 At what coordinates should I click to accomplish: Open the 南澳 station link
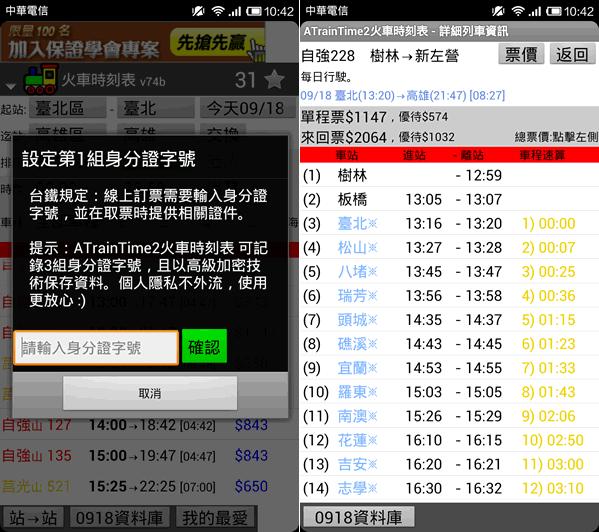point(357,416)
